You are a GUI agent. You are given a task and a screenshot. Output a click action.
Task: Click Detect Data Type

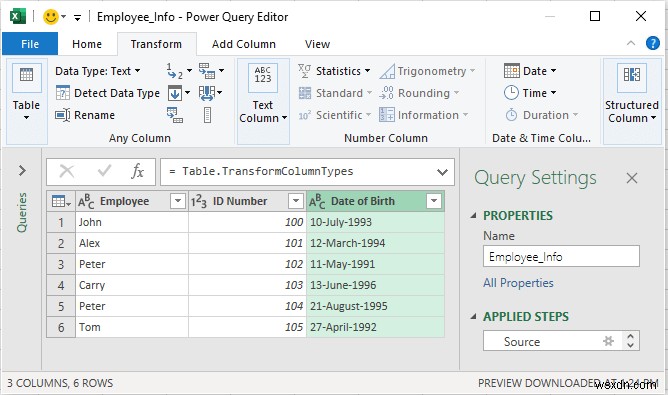point(108,93)
